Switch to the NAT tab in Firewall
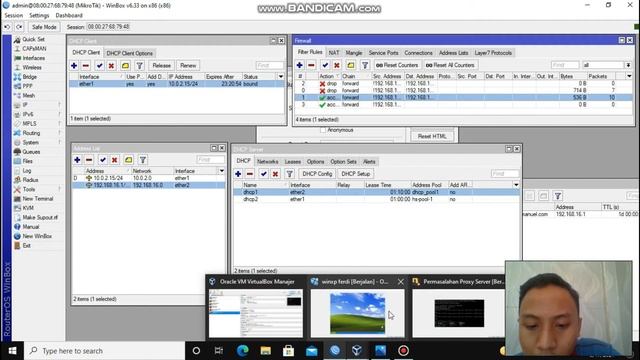The height and width of the screenshot is (360, 640). [x=334, y=53]
